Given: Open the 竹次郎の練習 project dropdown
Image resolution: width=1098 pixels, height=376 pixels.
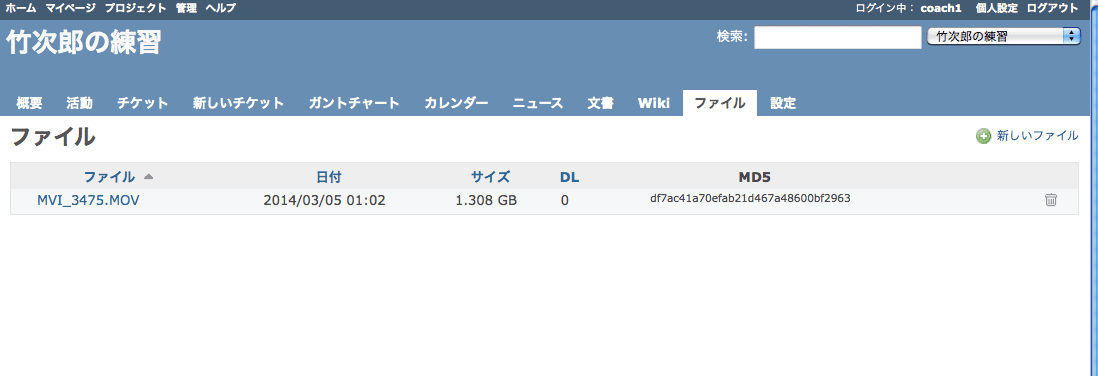Looking at the screenshot, I should [1004, 37].
